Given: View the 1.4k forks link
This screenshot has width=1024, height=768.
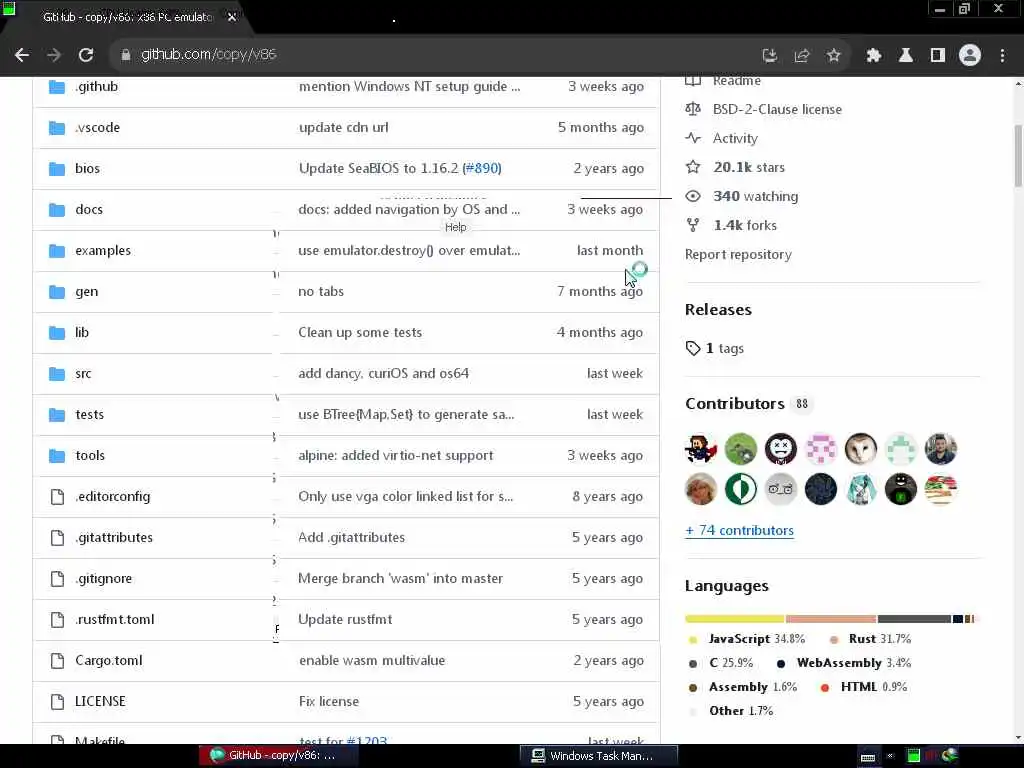Looking at the screenshot, I should [745, 225].
